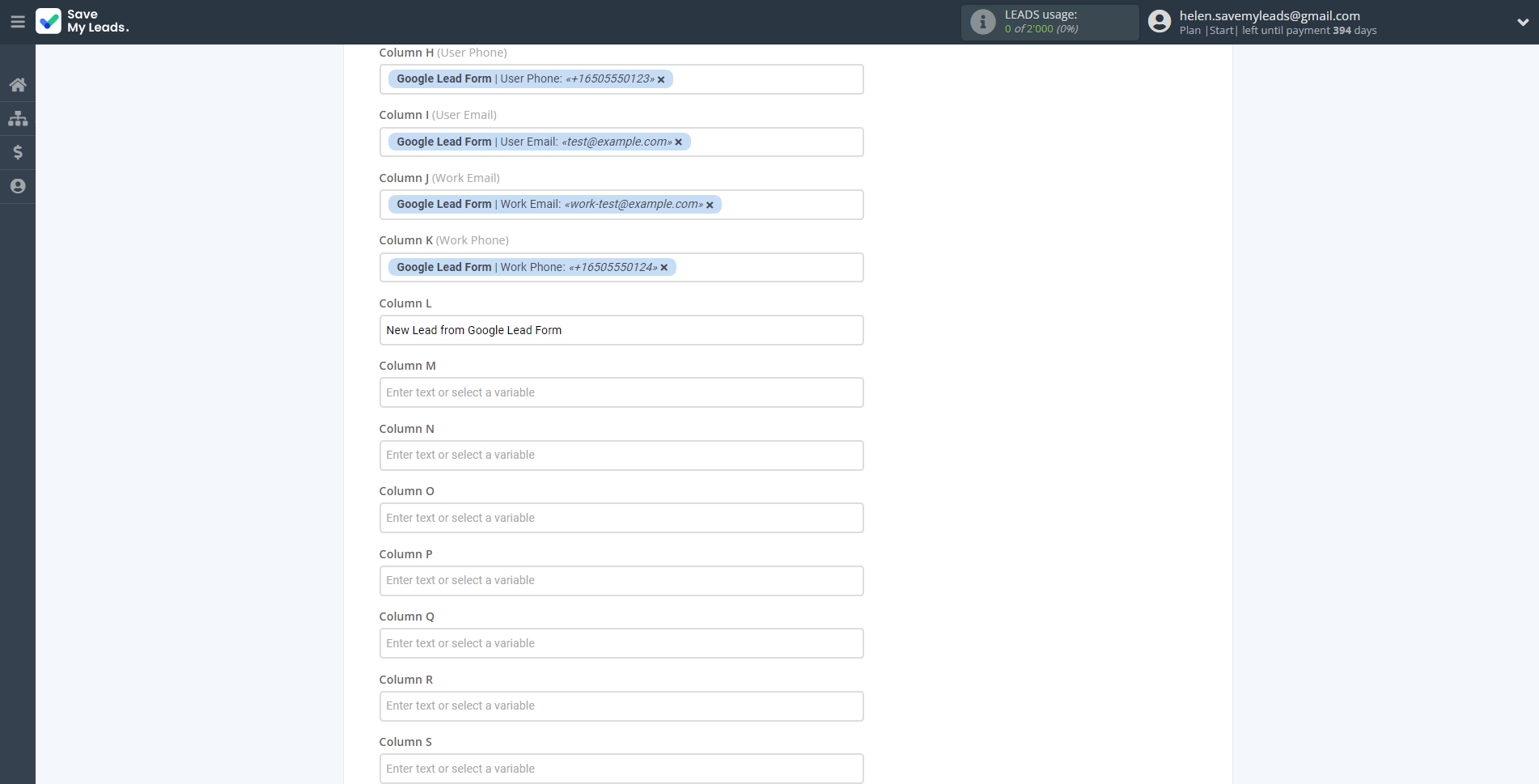Open the hamburger menu
1539x784 pixels.
[x=18, y=22]
